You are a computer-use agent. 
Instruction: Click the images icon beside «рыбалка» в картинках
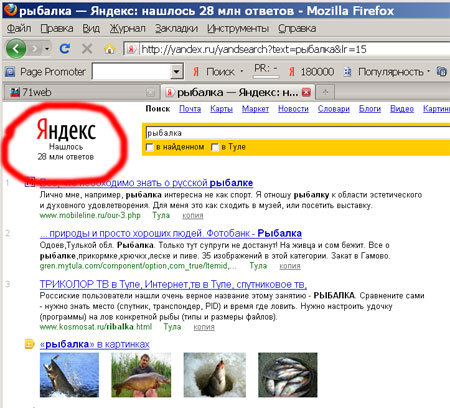pos(30,344)
